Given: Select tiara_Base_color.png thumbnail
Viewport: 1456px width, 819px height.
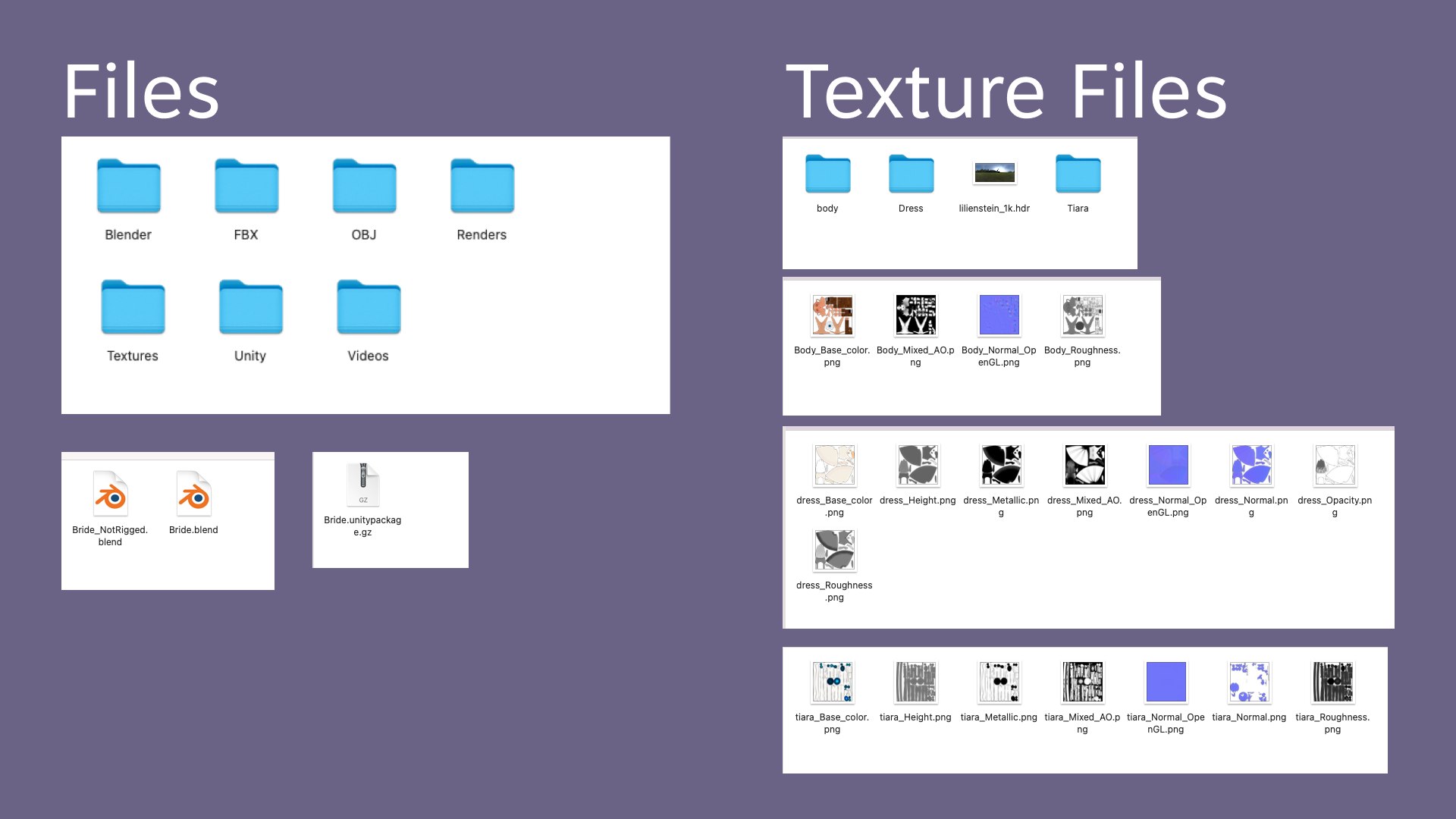Looking at the screenshot, I should click(x=833, y=682).
